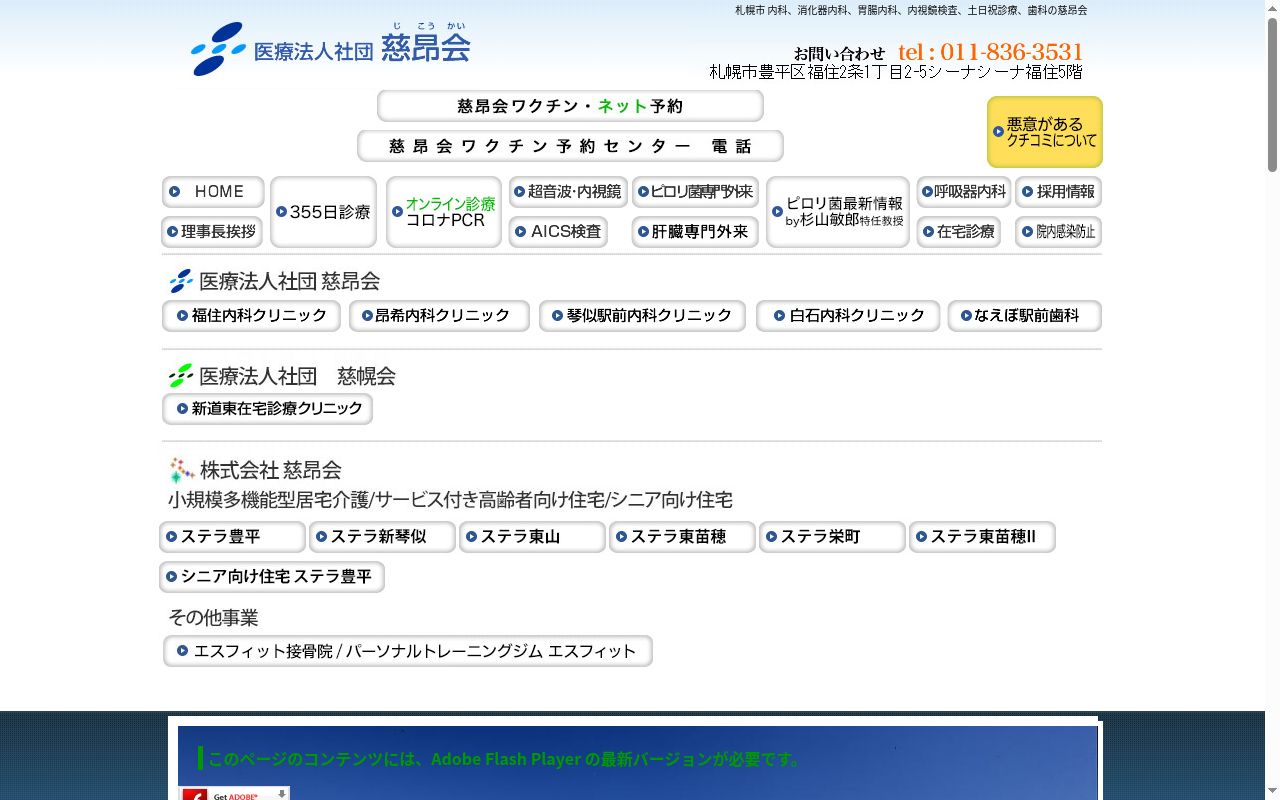1280x800 pixels.
Task: Visit 福住内科クリニック link
Action: pos(251,316)
